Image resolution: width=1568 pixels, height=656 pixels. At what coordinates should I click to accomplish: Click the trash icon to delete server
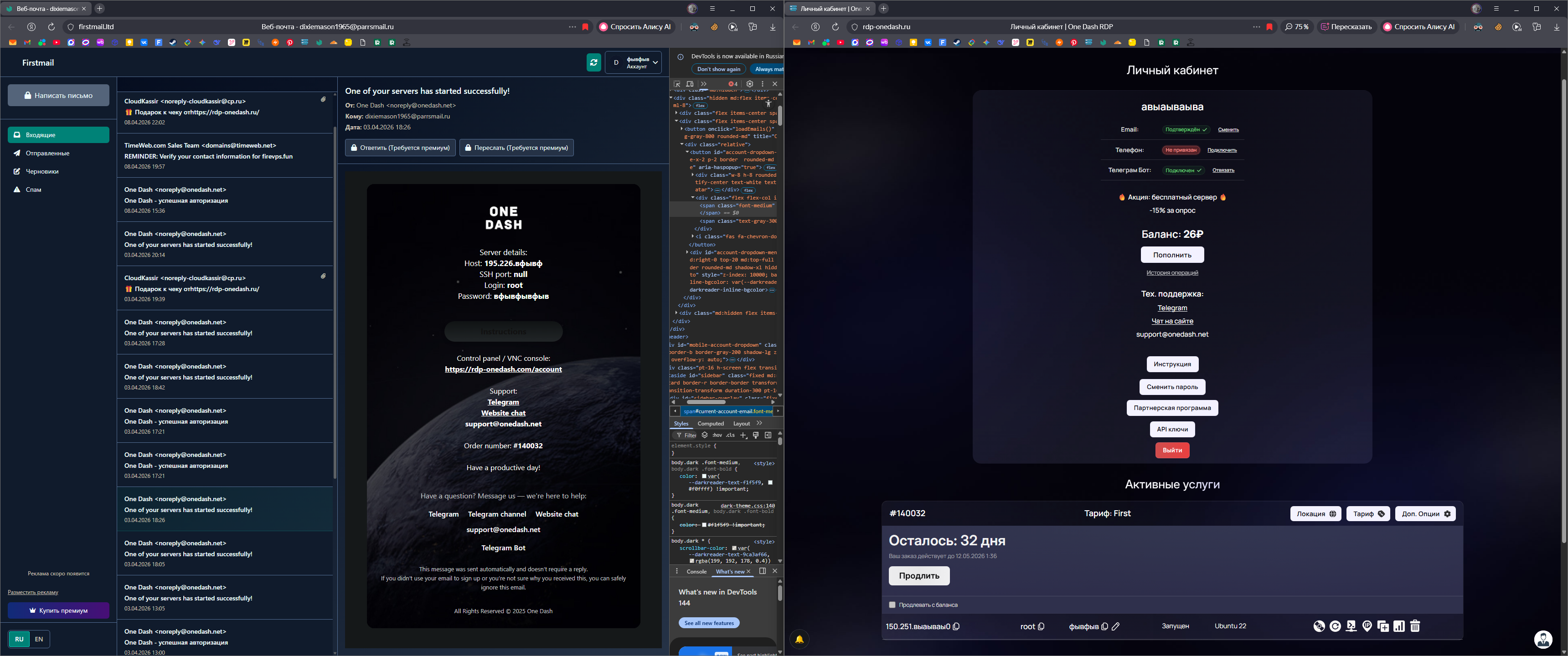click(x=1415, y=626)
